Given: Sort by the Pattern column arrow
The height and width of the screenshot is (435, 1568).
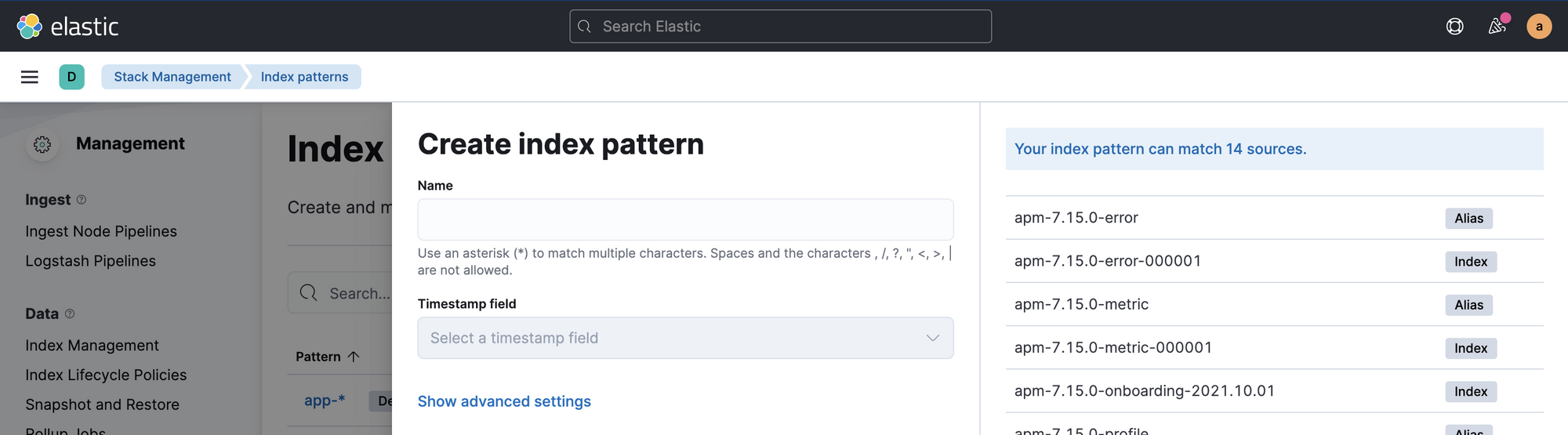Looking at the screenshot, I should tap(354, 357).
